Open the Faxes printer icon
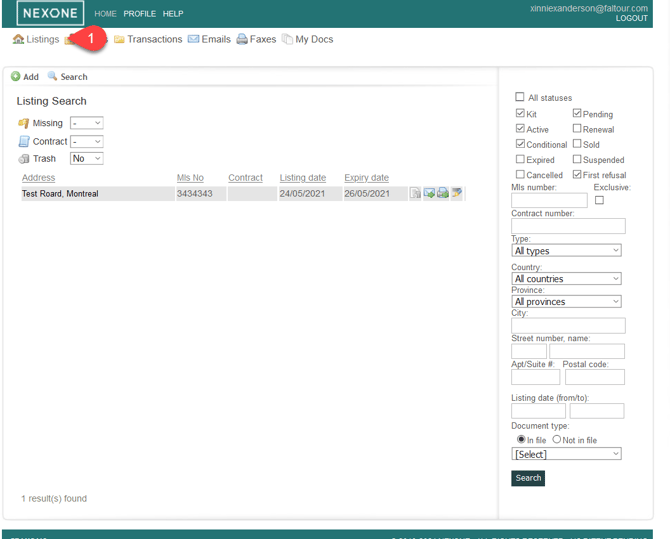670x539 pixels. (x=242, y=39)
